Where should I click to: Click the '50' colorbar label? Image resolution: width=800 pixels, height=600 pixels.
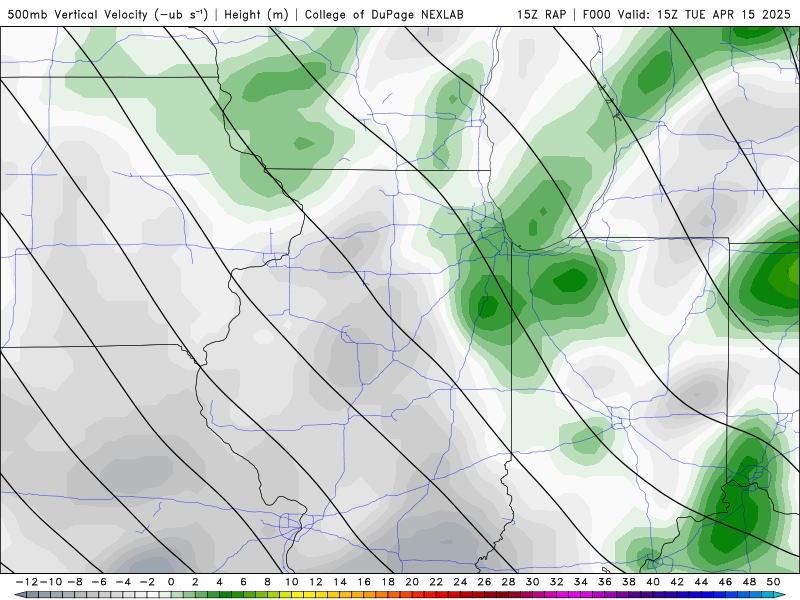(x=773, y=582)
